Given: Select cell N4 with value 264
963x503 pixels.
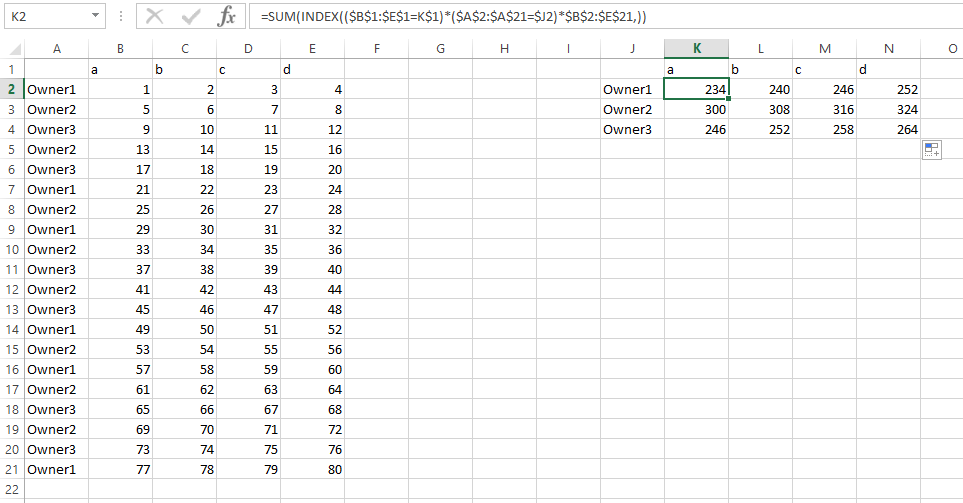Looking at the screenshot, I should pos(888,130).
